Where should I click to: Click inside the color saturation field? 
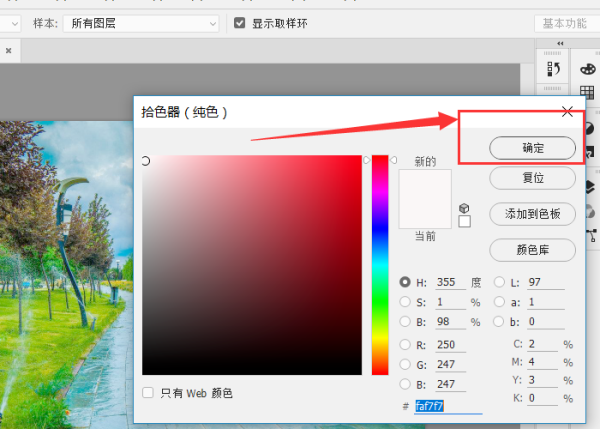[252, 265]
